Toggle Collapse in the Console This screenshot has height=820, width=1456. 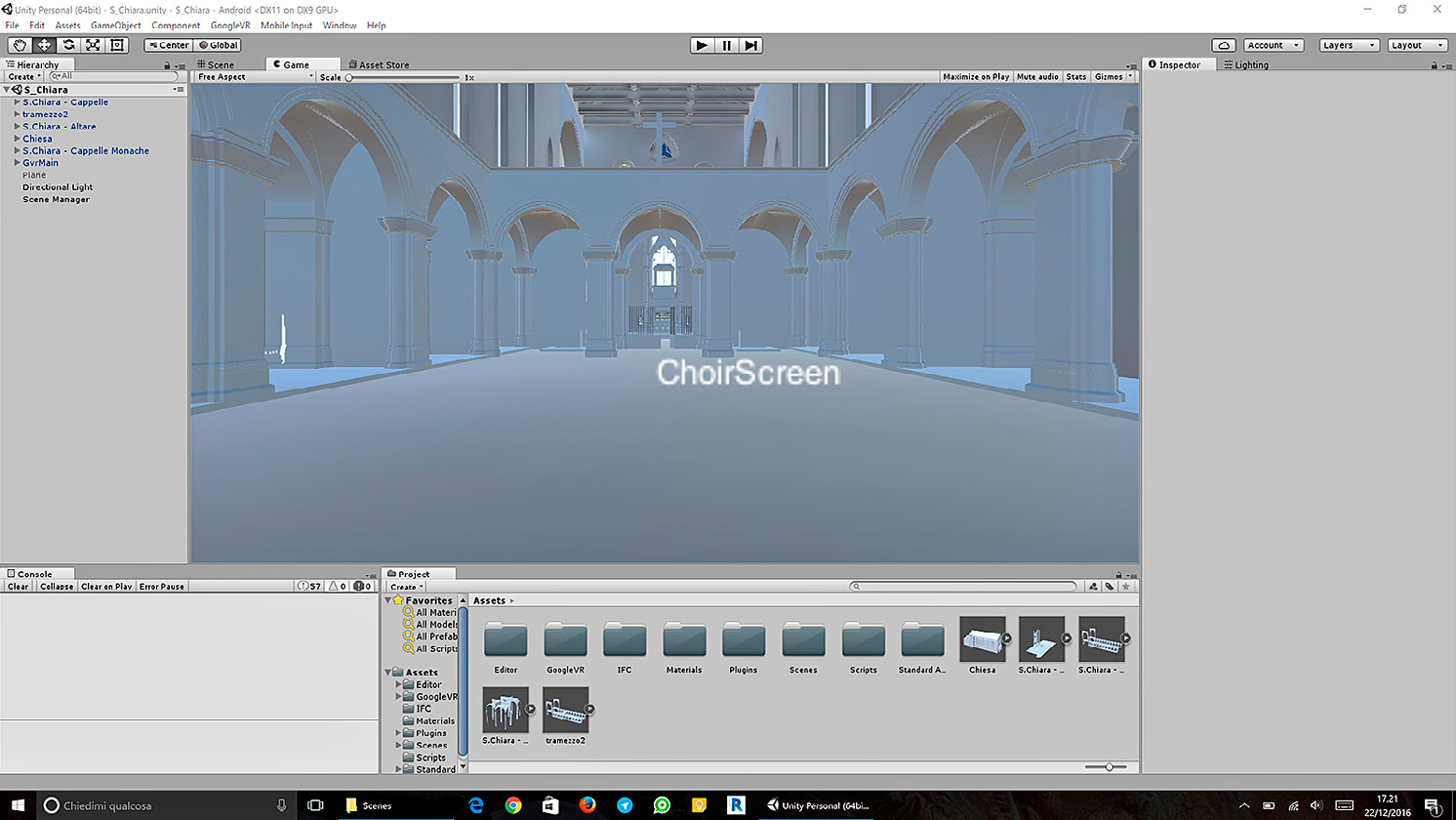[x=57, y=587]
